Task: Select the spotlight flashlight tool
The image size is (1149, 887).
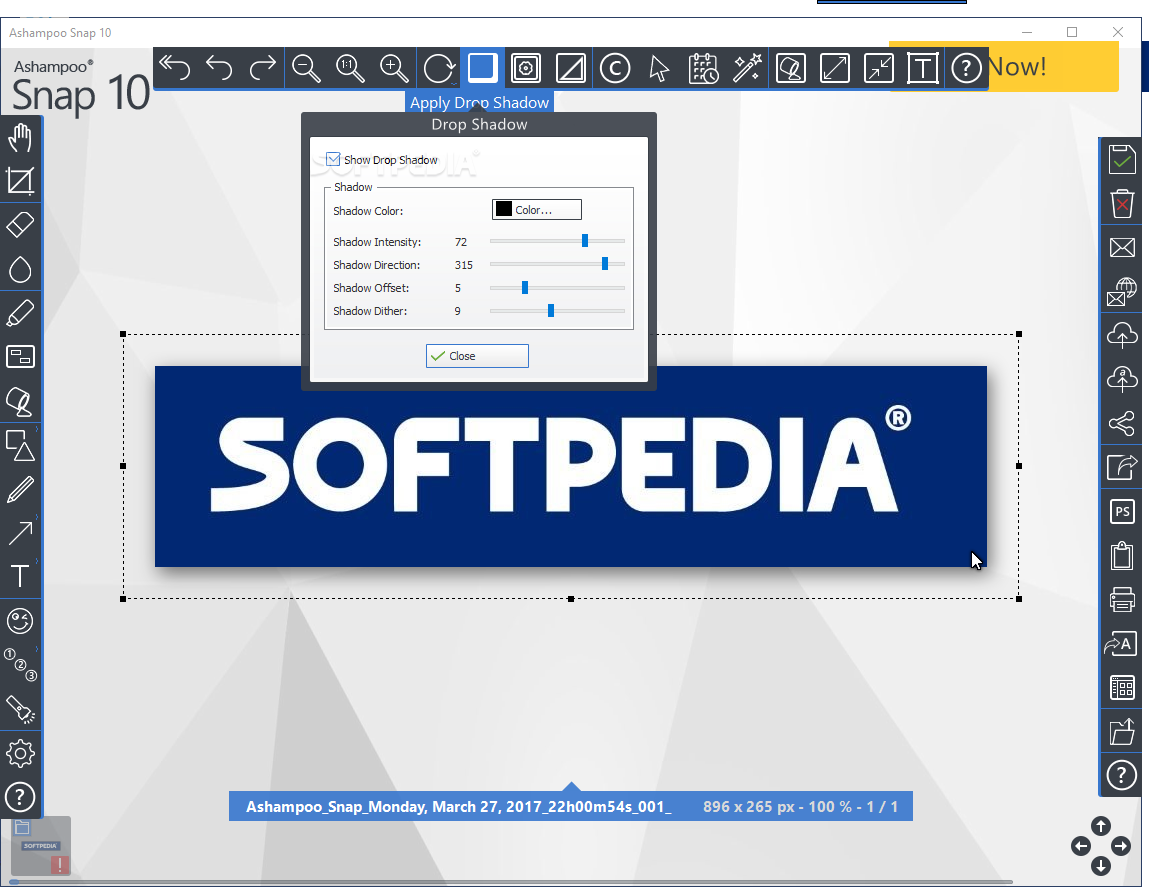Action: [21, 710]
